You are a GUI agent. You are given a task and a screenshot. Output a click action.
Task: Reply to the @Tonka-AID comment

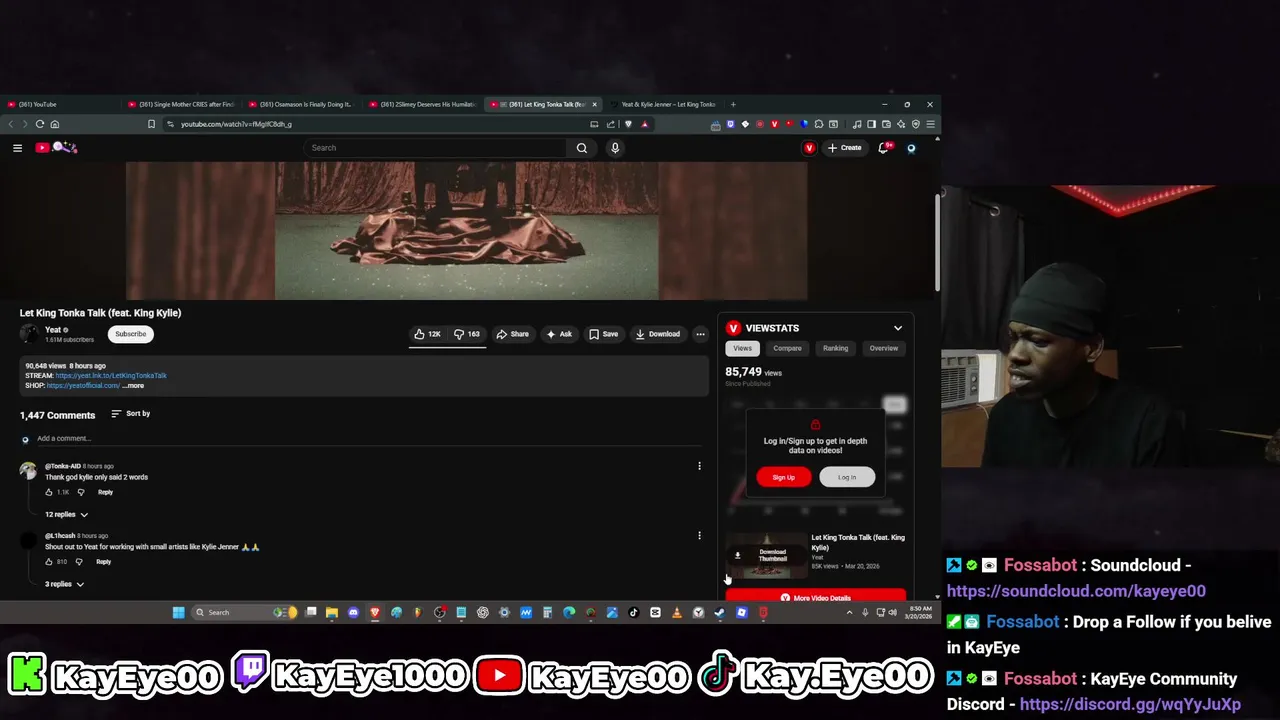tap(105, 492)
